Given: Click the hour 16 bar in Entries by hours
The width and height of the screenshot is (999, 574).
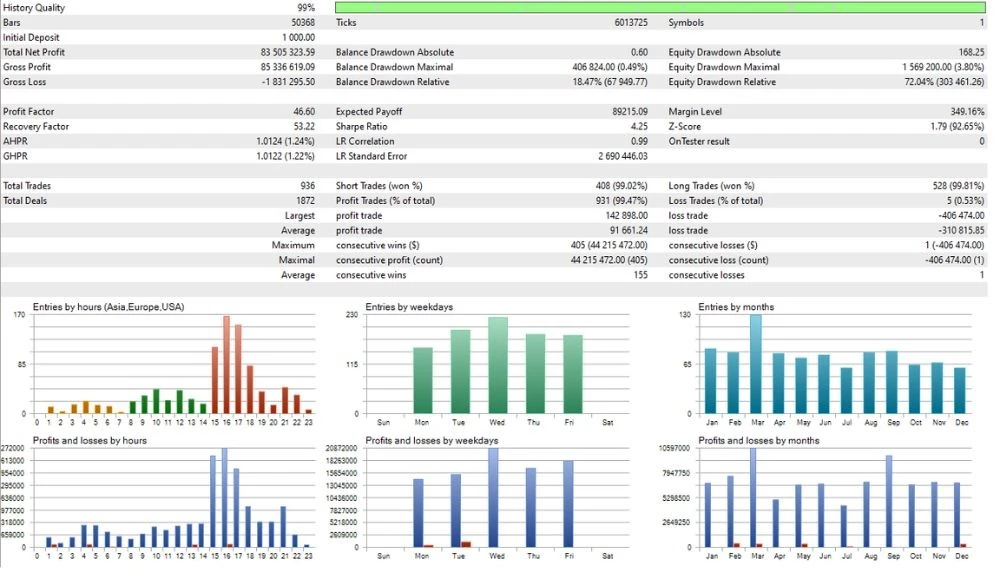Looking at the screenshot, I should pos(226,364).
